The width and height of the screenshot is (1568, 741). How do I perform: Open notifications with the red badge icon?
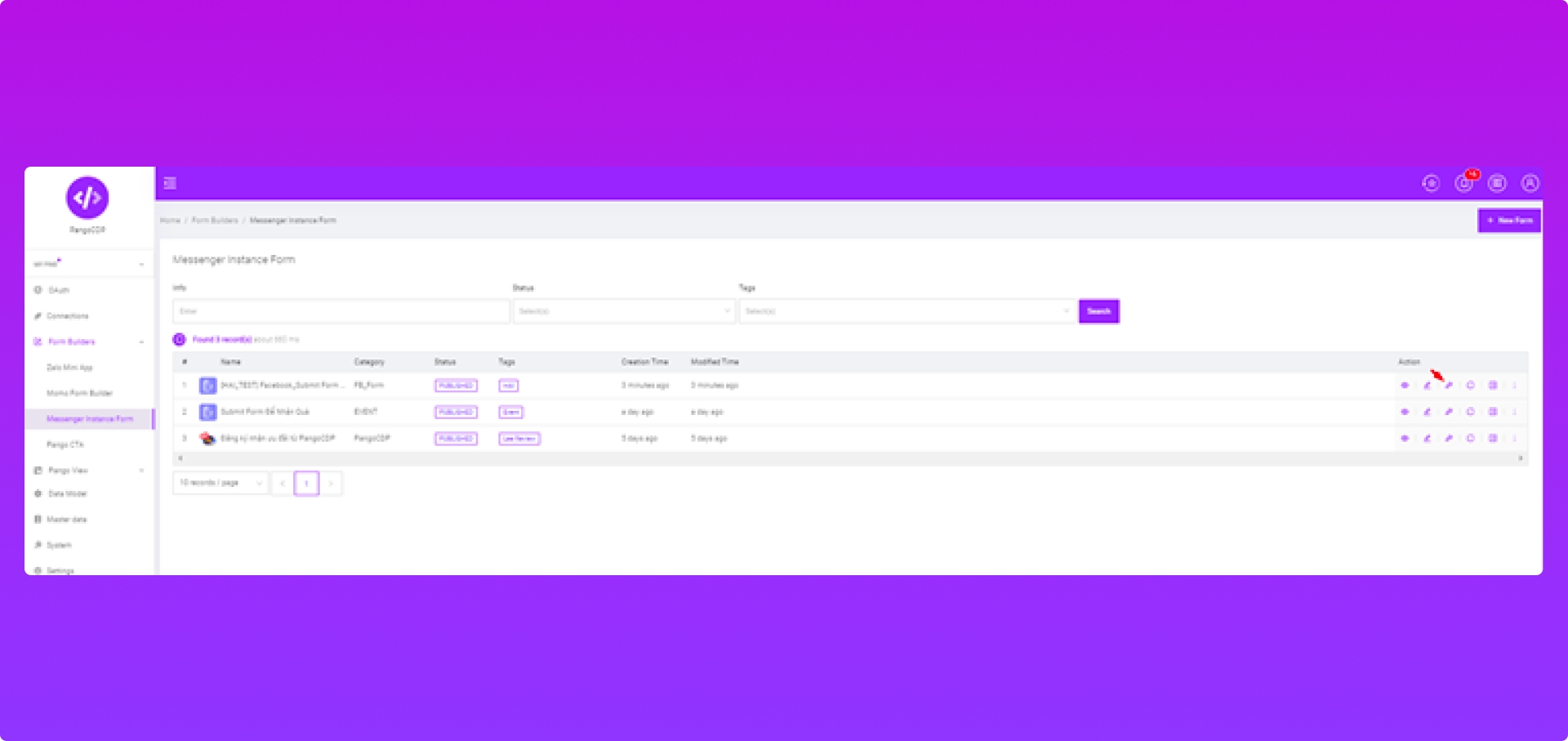[1464, 183]
